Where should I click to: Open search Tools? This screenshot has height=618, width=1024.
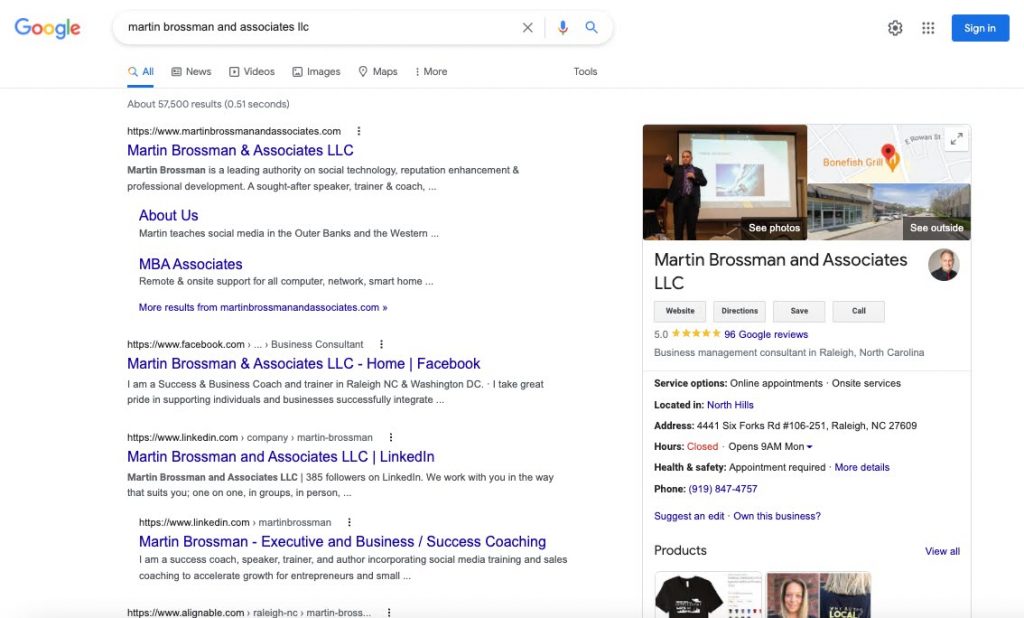tap(585, 72)
